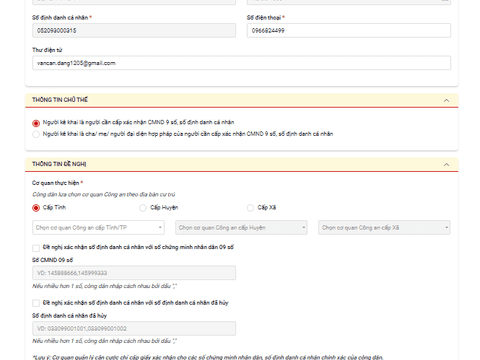This screenshot has height=360, width=480.
Task: Open 'Chọn cơ quan Công an cấp Tỉnh/TP' dropdown
Action: [98, 228]
